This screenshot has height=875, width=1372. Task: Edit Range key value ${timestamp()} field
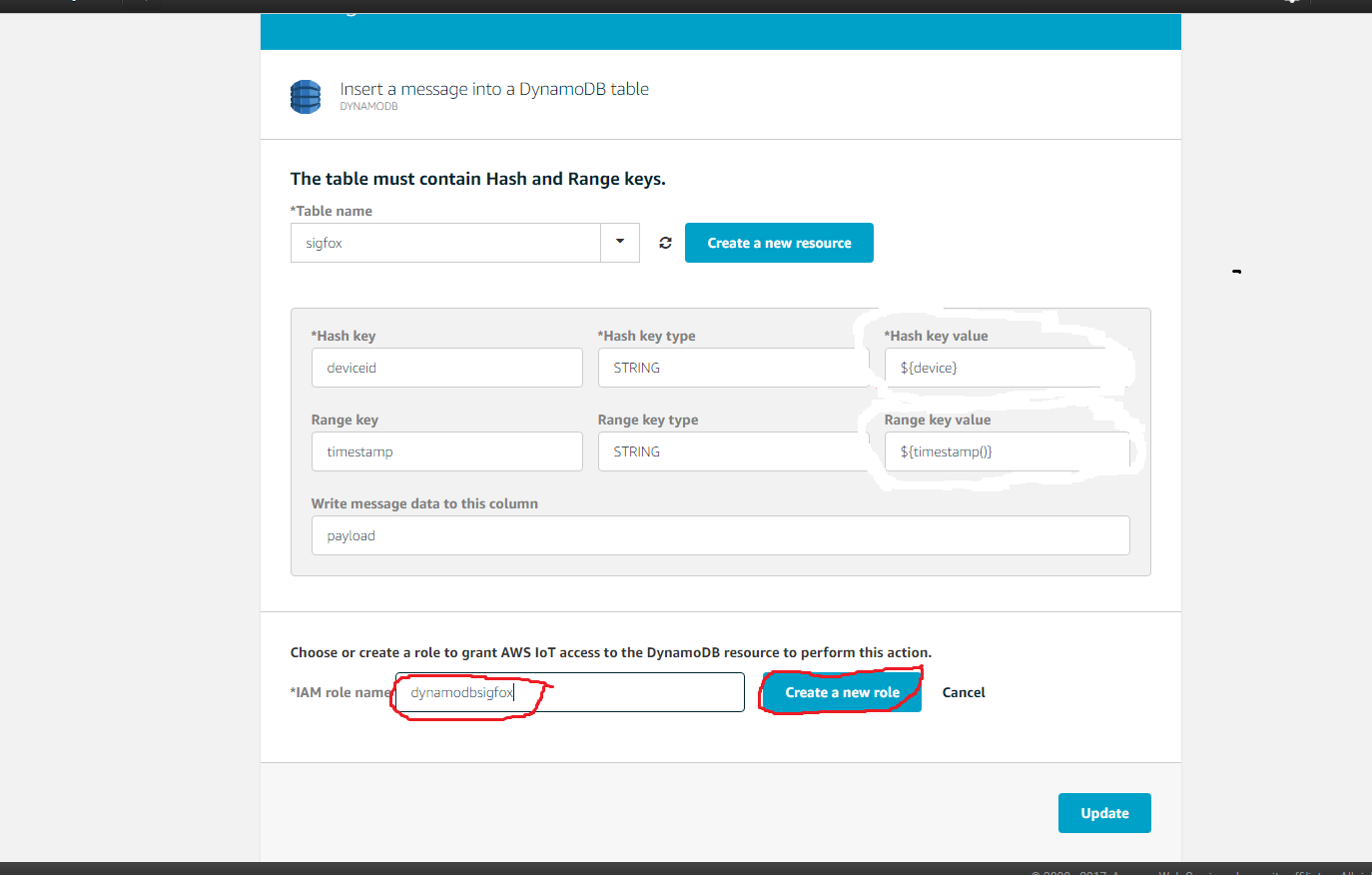tap(1007, 451)
